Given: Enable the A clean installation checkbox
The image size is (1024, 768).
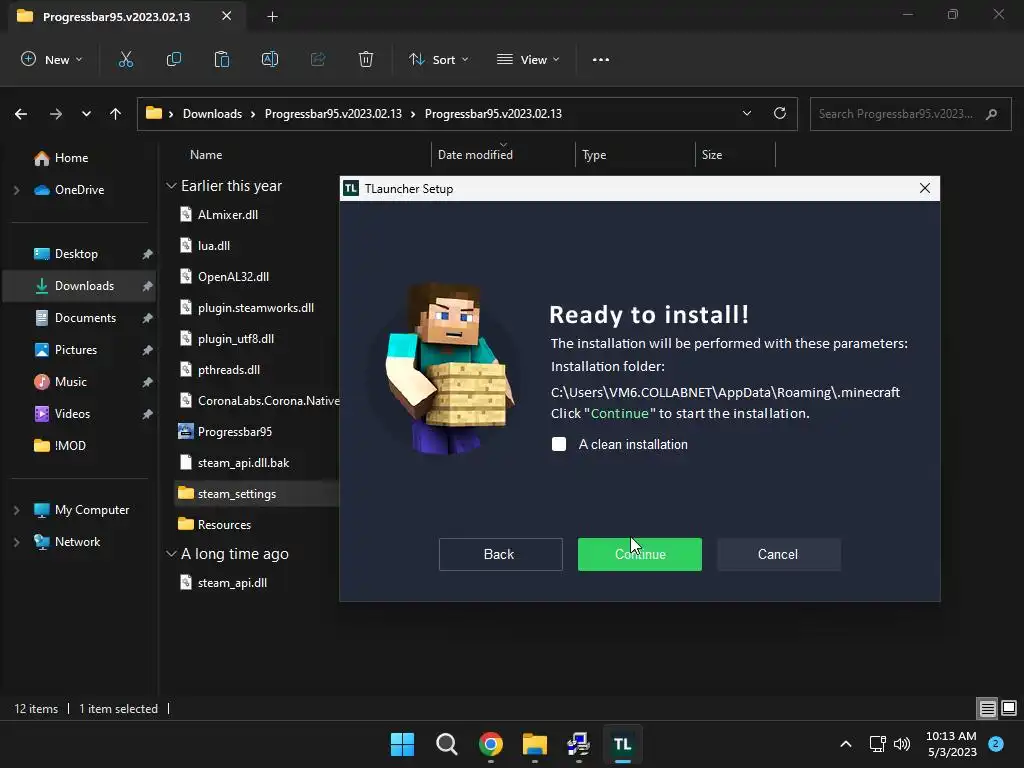Looking at the screenshot, I should point(559,444).
